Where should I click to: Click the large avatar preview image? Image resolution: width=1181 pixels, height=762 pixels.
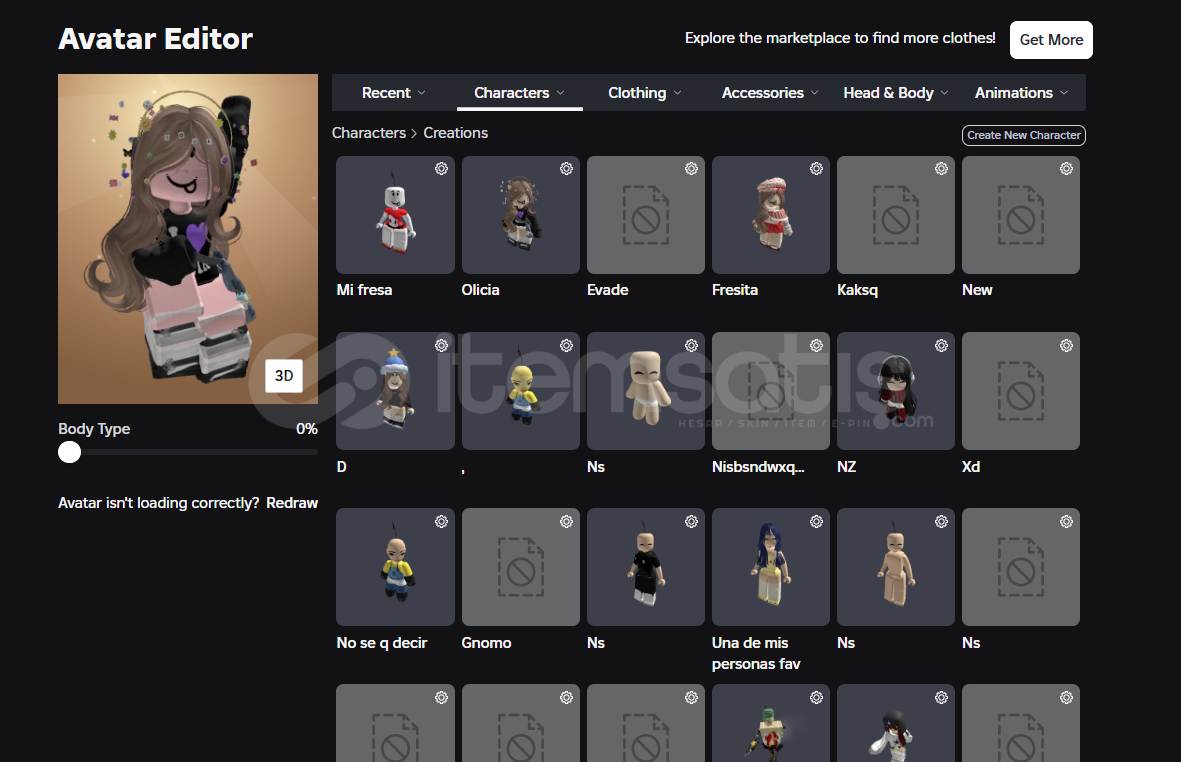pyautogui.click(x=188, y=239)
